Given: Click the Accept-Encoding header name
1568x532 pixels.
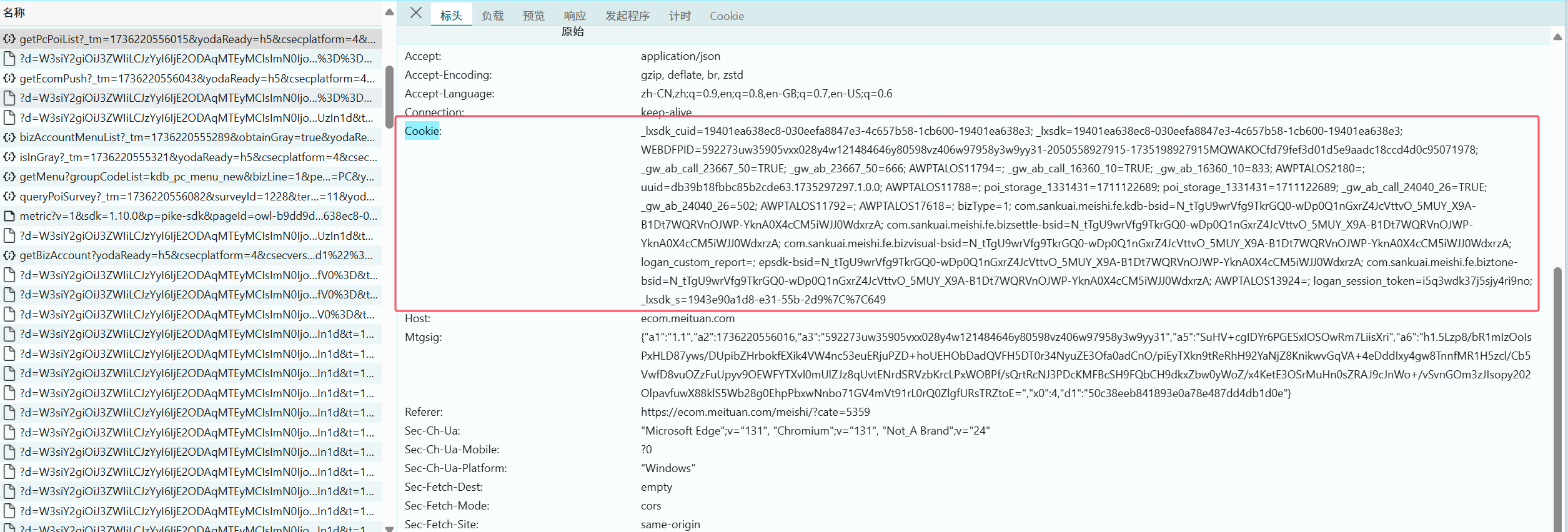Looking at the screenshot, I should [x=448, y=75].
